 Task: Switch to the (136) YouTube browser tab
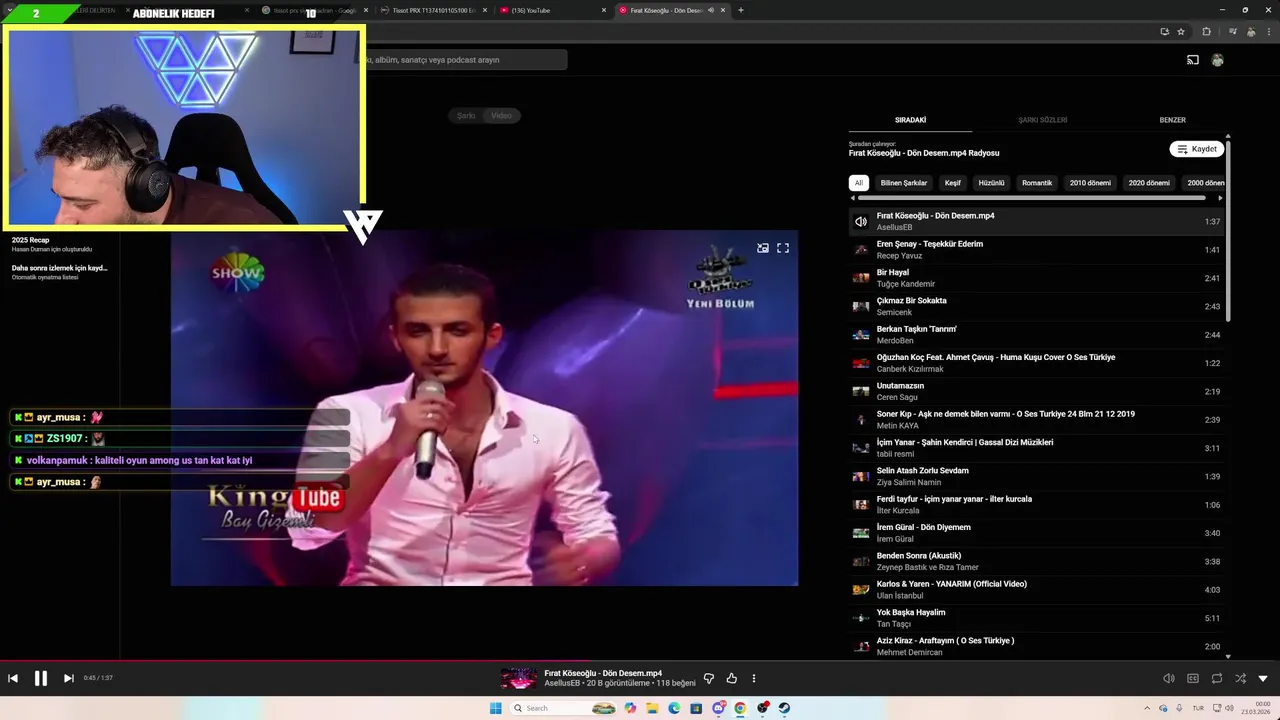click(x=553, y=10)
